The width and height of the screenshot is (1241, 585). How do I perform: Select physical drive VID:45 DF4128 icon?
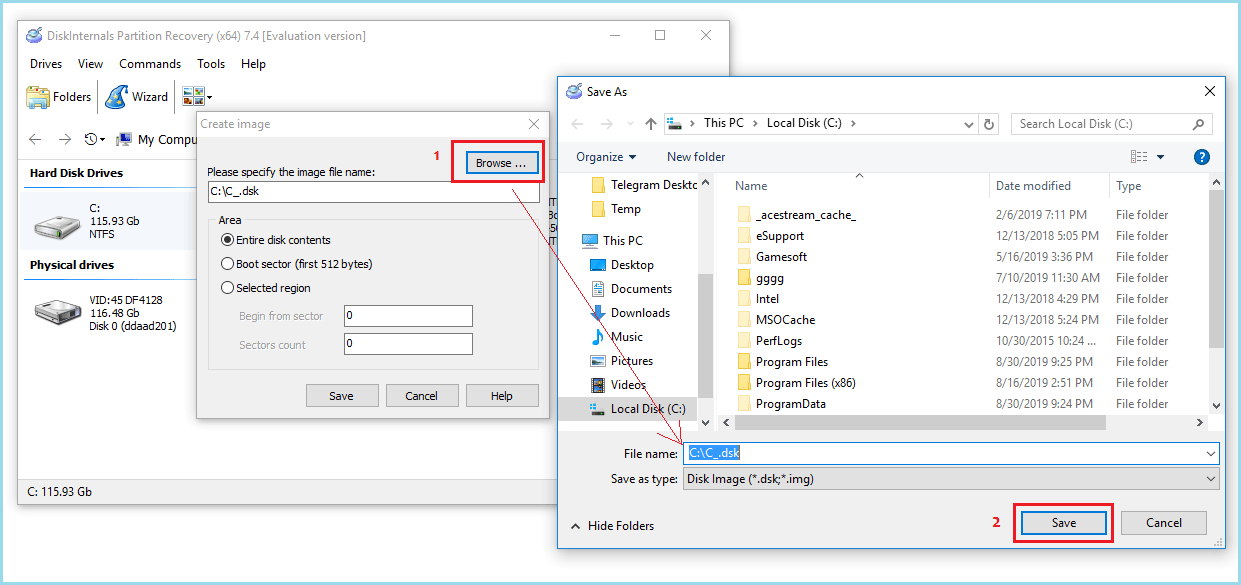point(59,312)
